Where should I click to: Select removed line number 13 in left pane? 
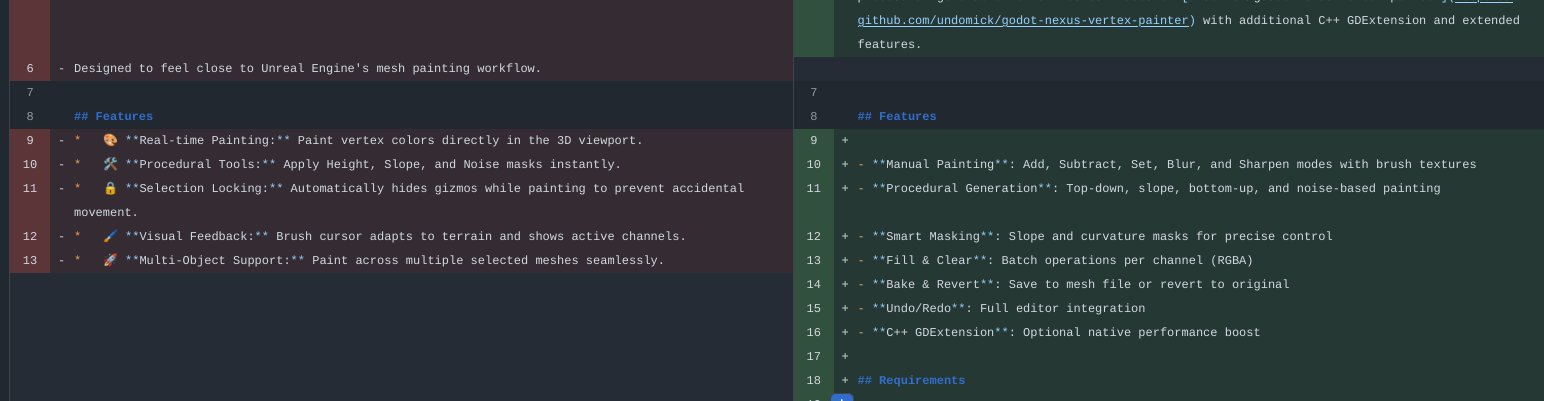click(x=30, y=261)
